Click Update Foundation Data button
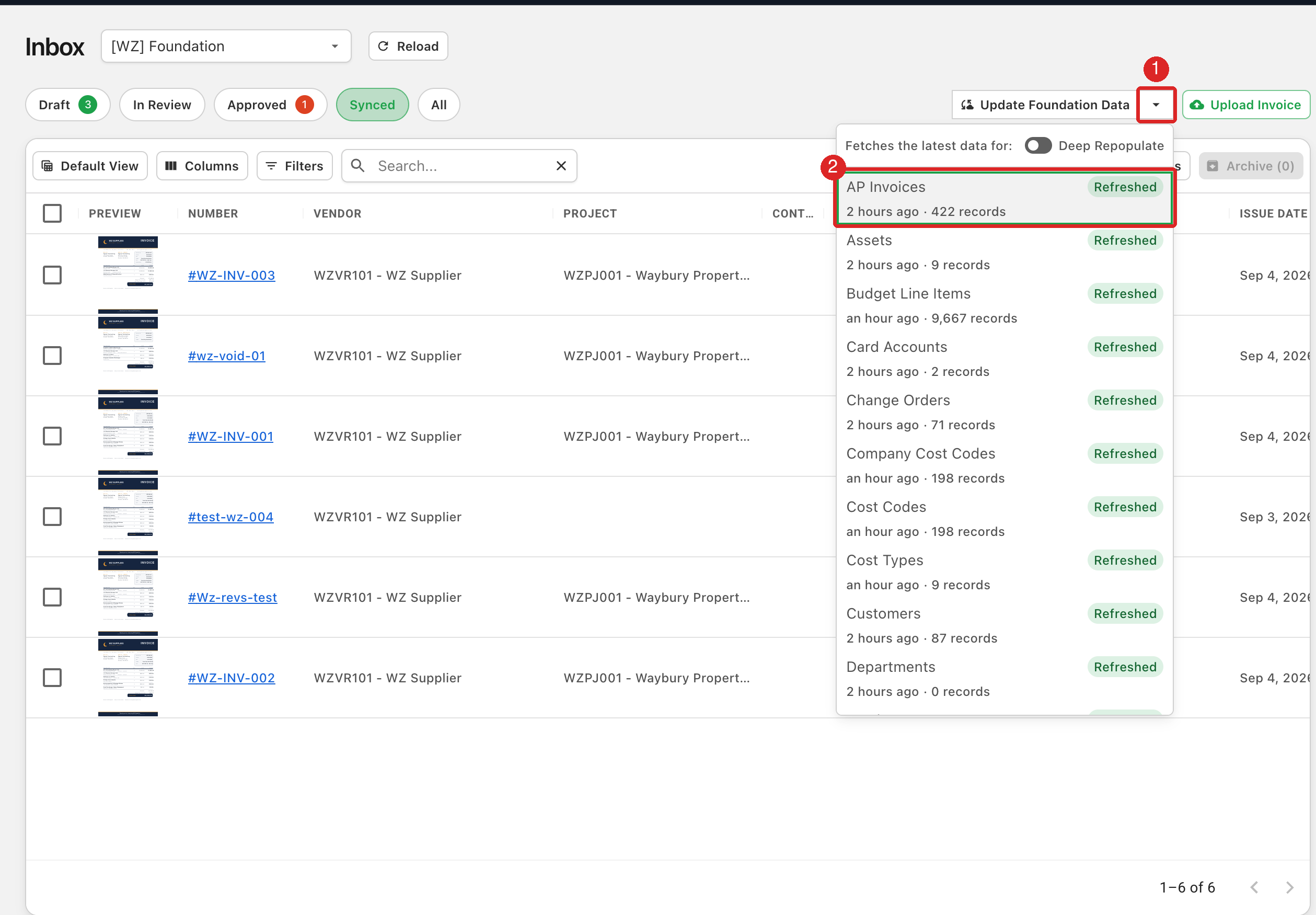 point(1045,105)
